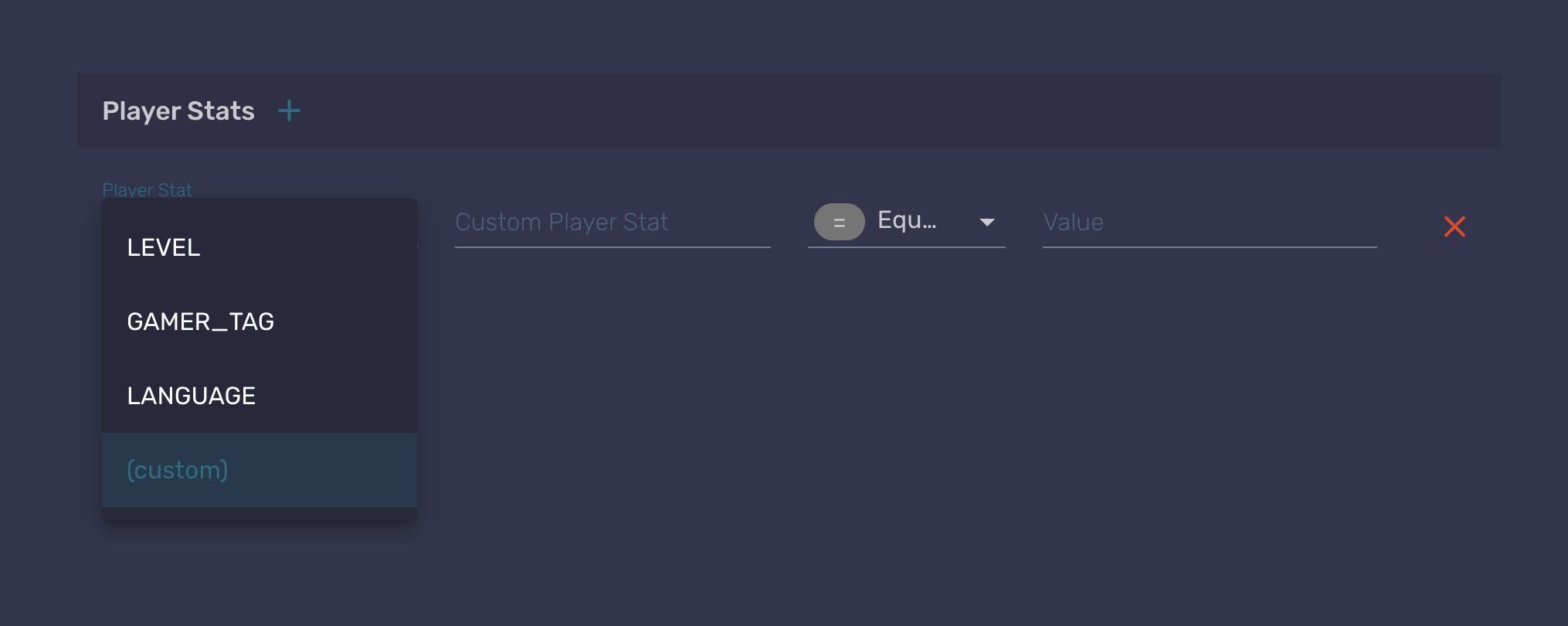Expand the operator dropdown arrow
This screenshot has width=1568, height=626.
[986, 223]
